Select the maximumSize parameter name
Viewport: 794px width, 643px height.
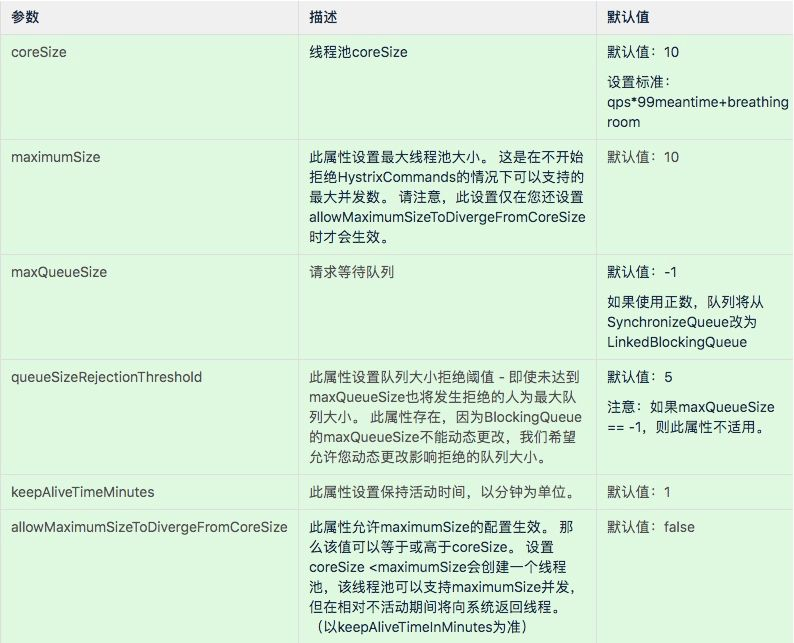click(56, 157)
